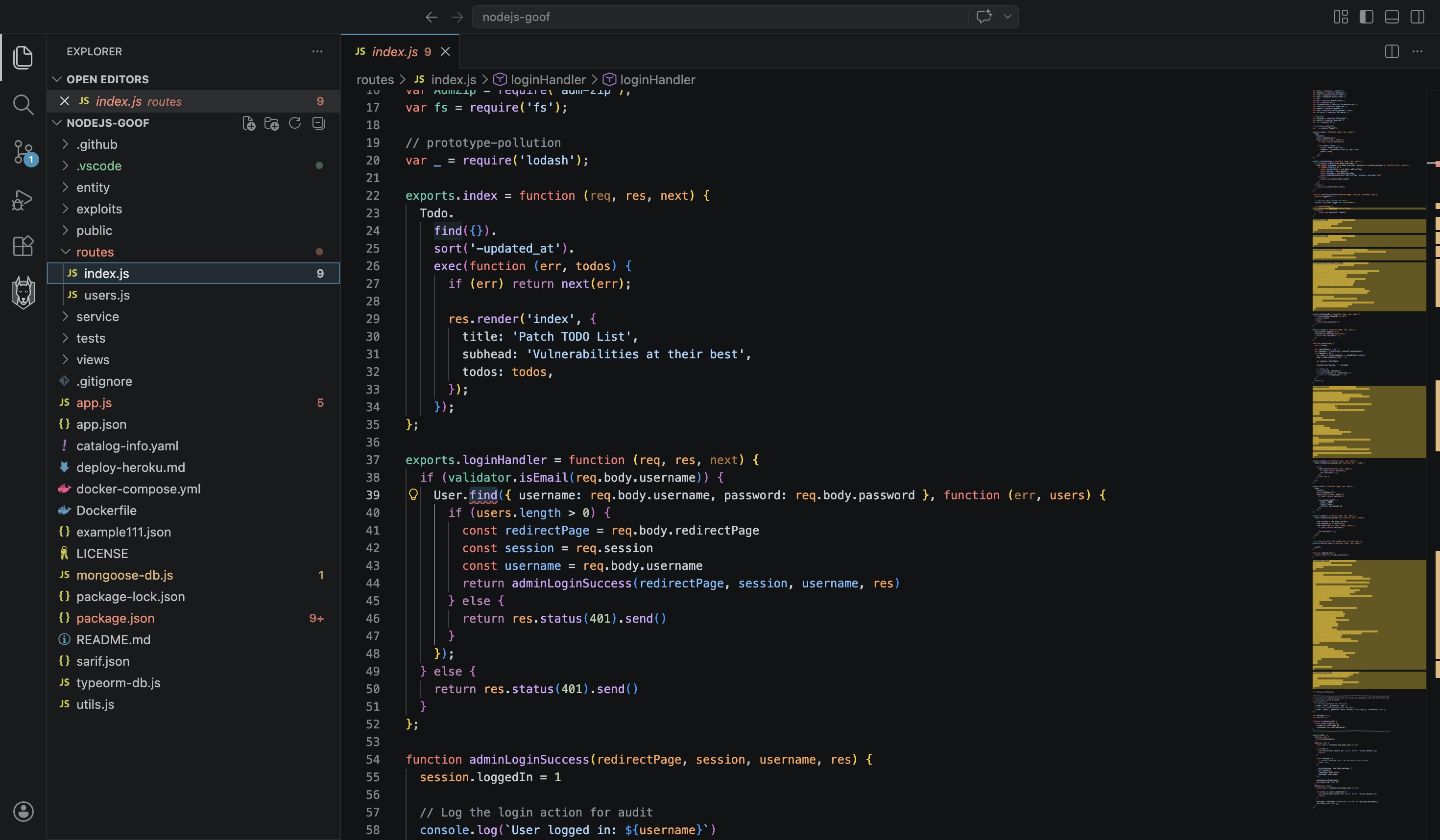Open the Search view in activity bar
The height and width of the screenshot is (840, 1440).
pyautogui.click(x=23, y=104)
